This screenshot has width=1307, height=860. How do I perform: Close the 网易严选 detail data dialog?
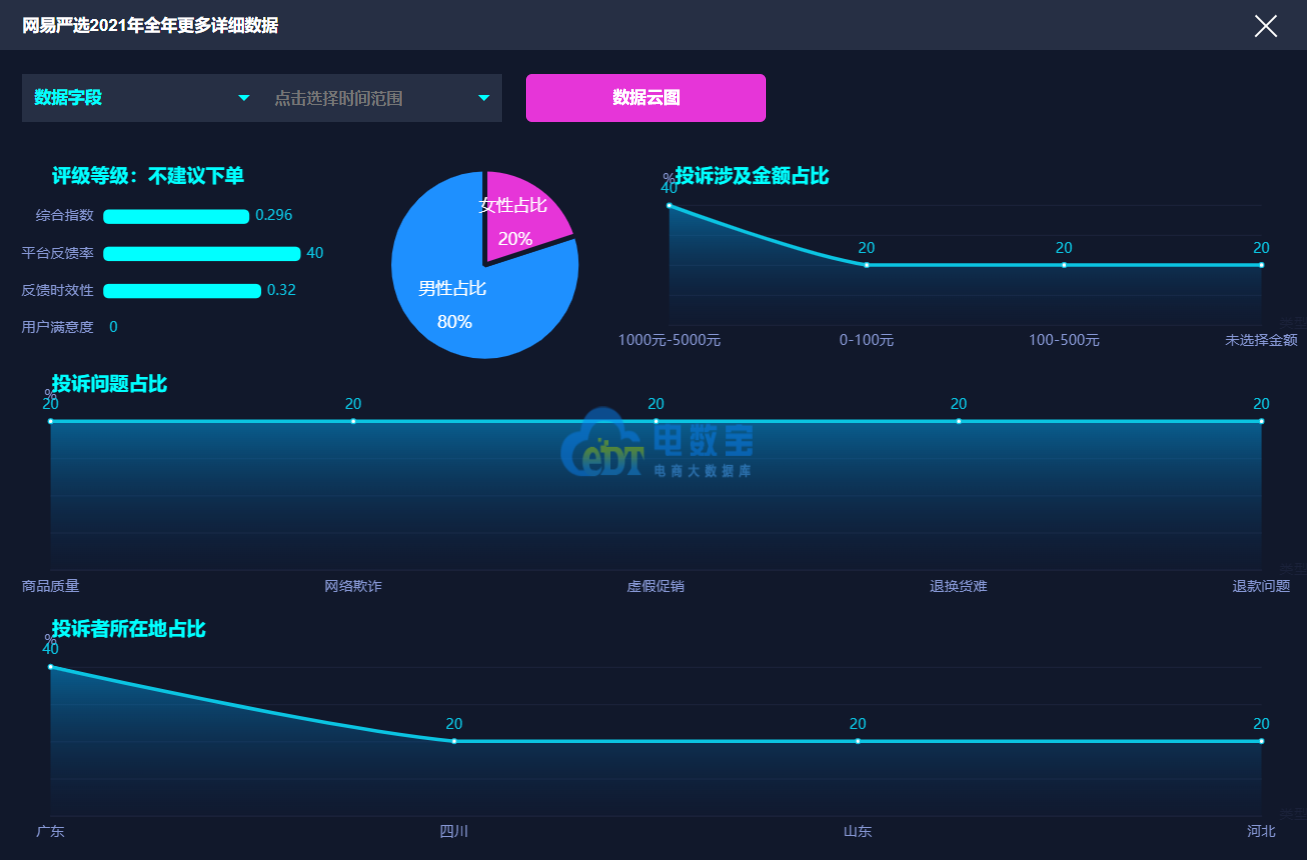pos(1266,26)
